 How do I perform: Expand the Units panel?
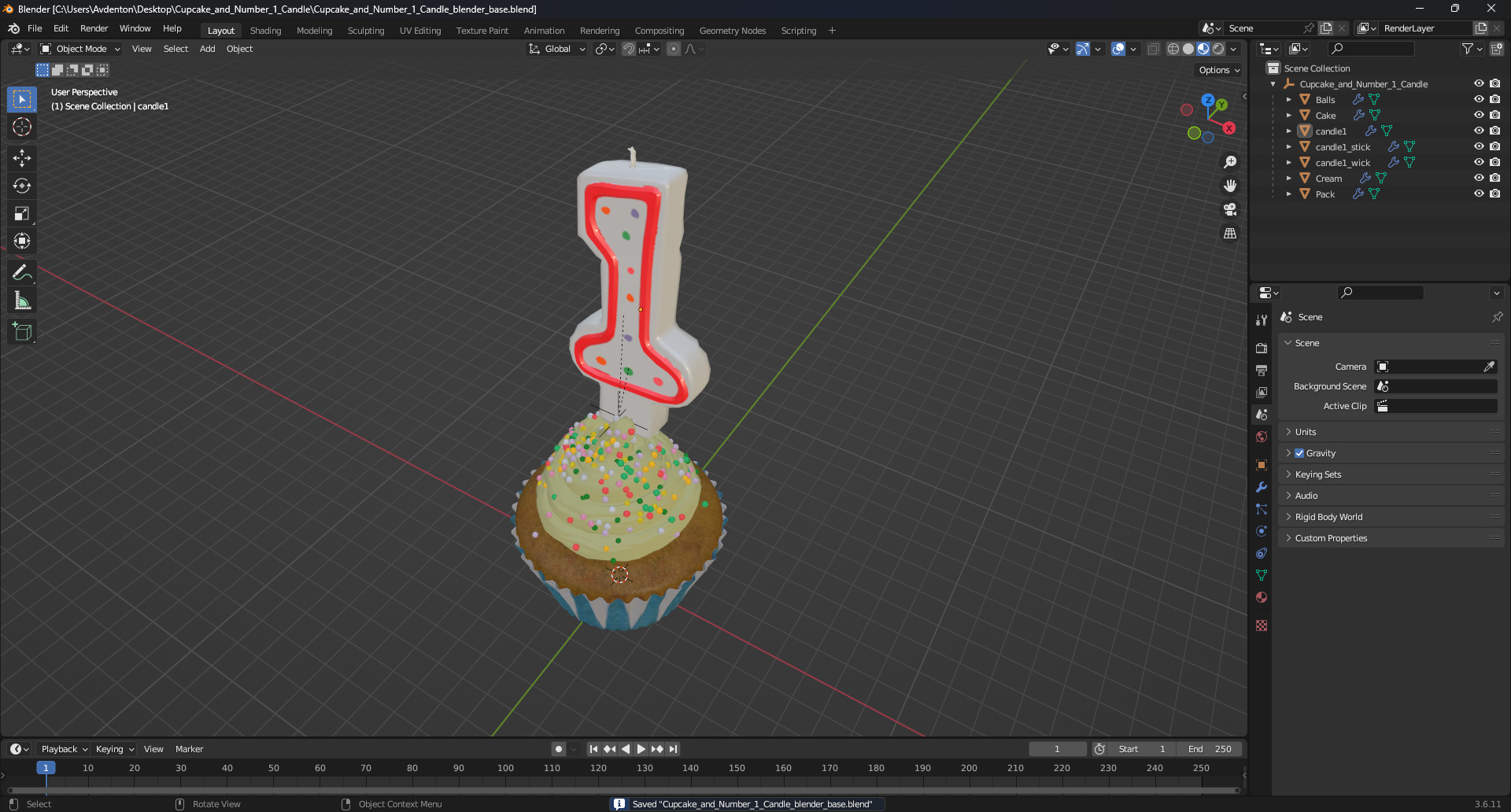(1391, 432)
